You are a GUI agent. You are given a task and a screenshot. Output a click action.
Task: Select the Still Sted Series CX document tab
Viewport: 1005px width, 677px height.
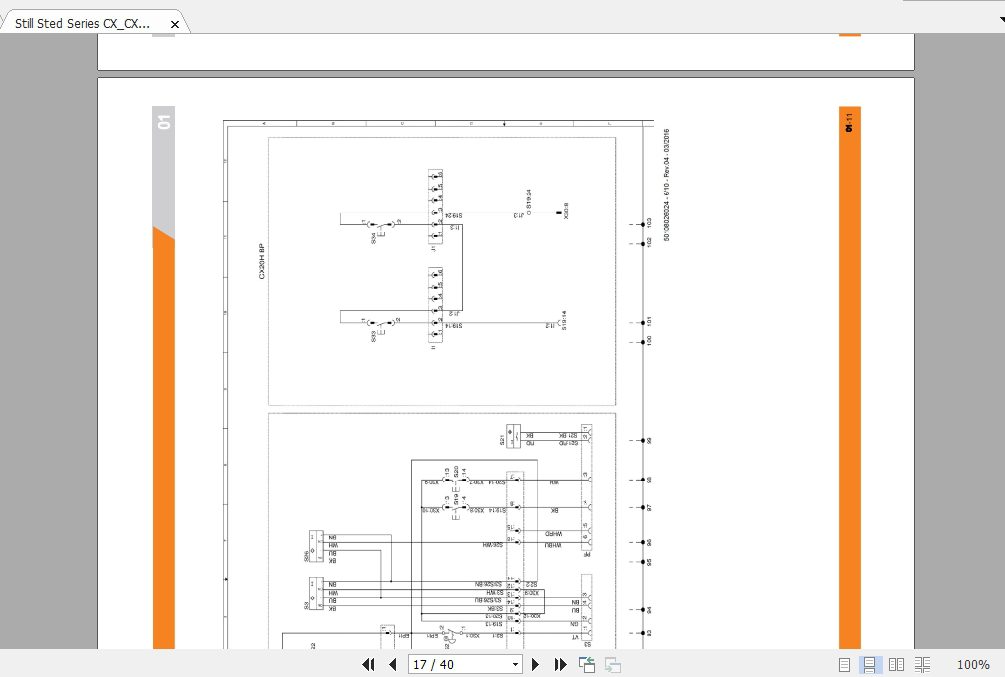pyautogui.click(x=83, y=24)
